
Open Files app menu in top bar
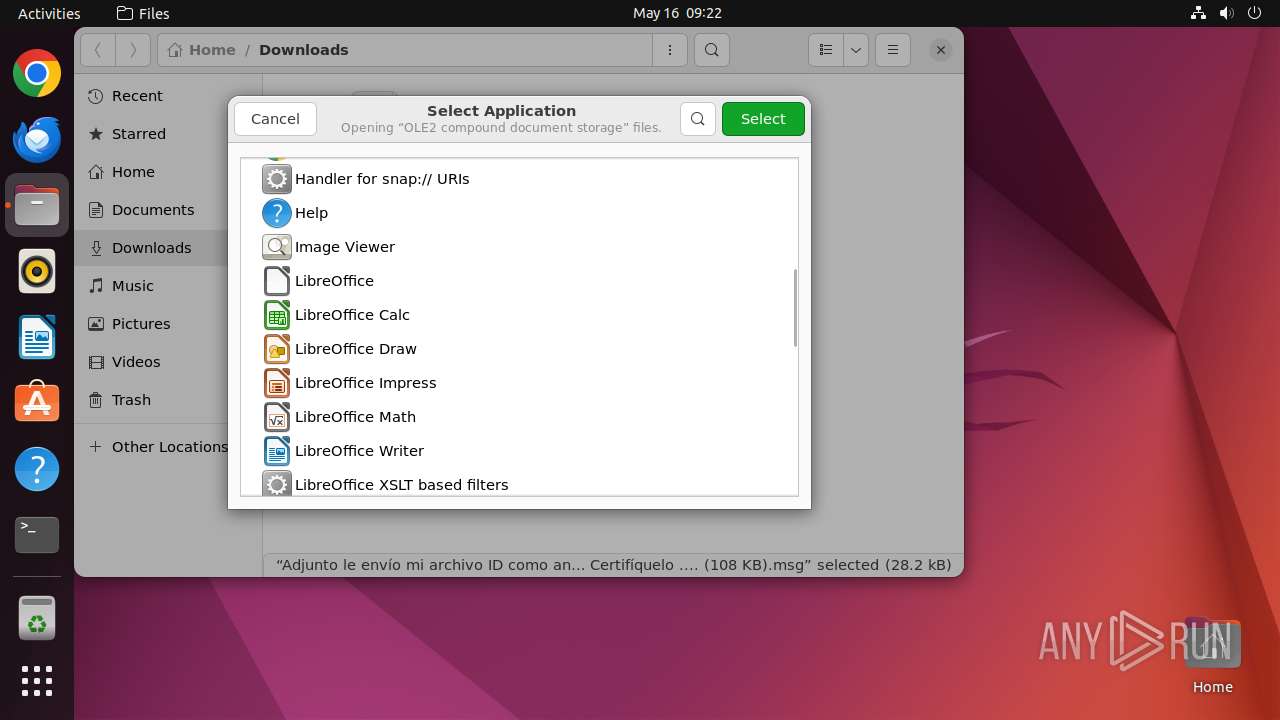click(x=143, y=13)
